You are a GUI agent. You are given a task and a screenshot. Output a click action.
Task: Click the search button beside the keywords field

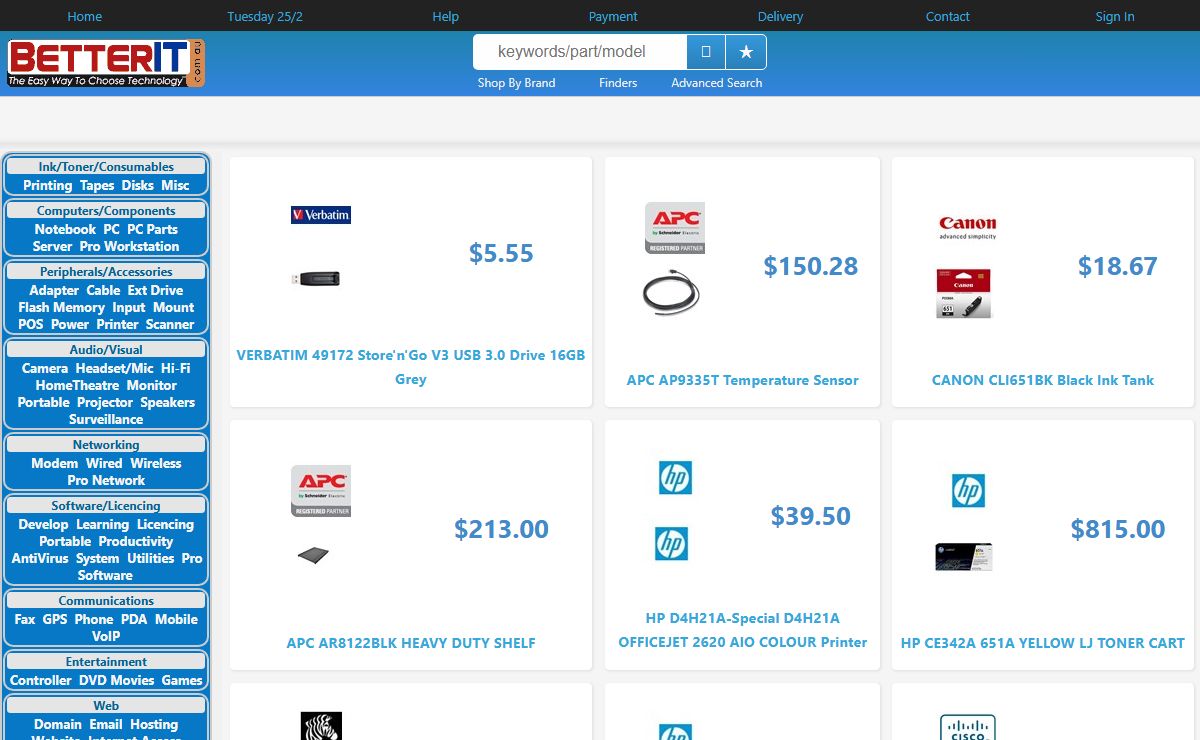pyautogui.click(x=706, y=52)
